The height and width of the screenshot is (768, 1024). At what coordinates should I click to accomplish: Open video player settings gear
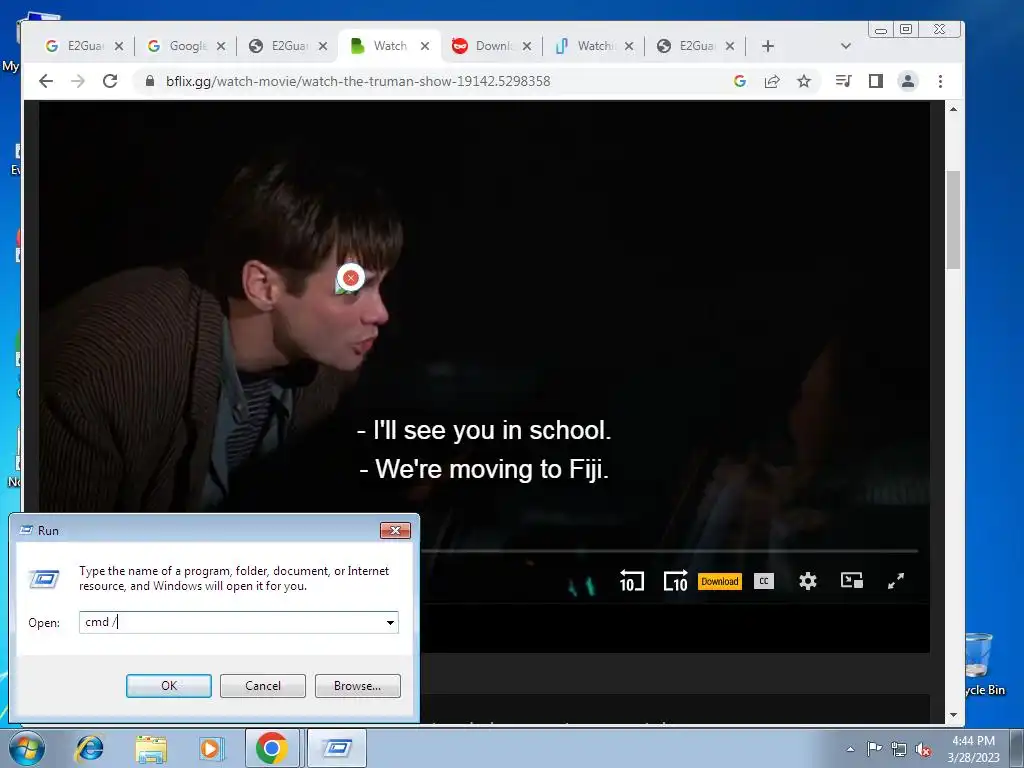[808, 581]
